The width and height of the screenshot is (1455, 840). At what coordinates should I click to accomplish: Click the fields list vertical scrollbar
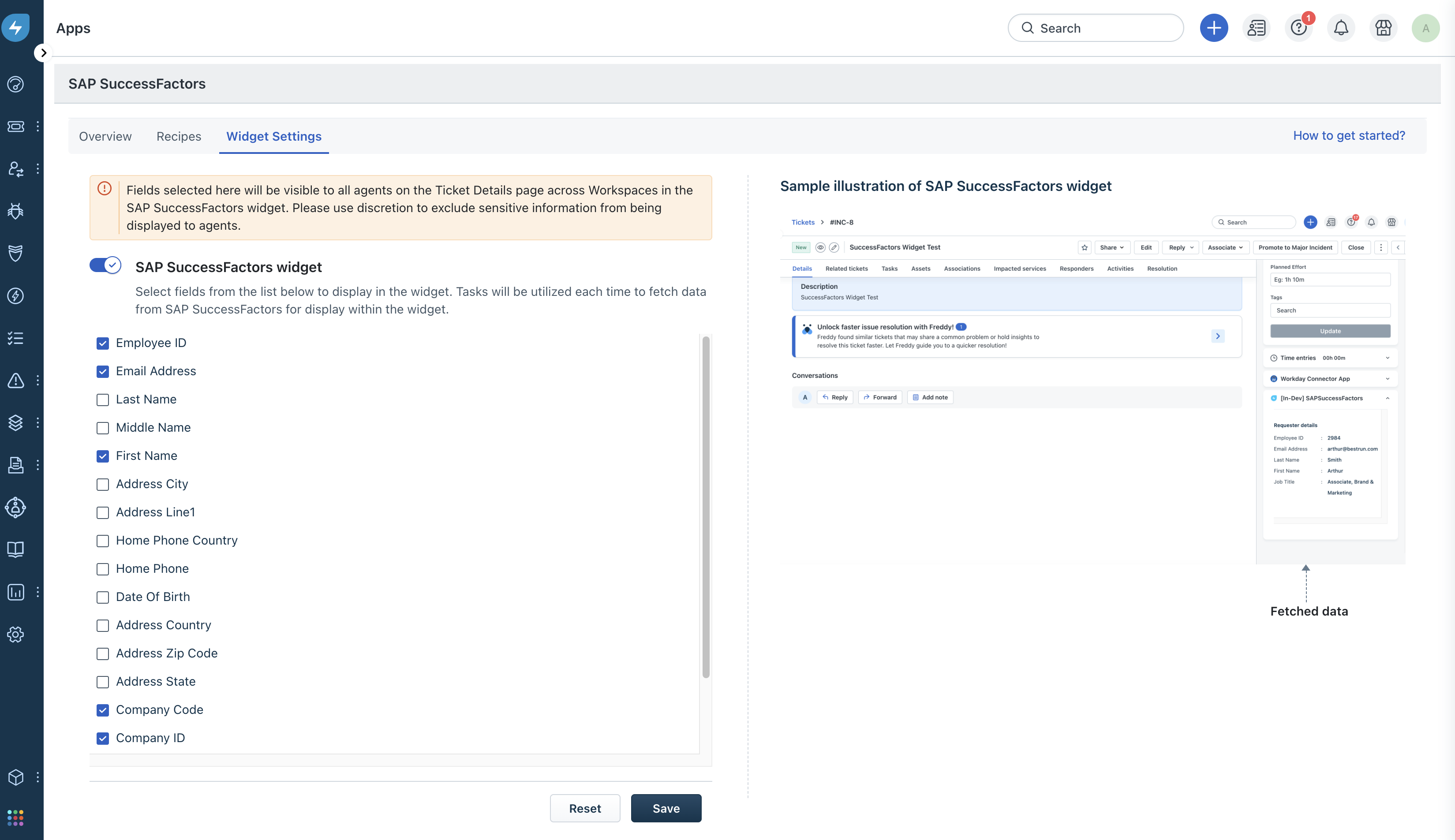[706, 508]
